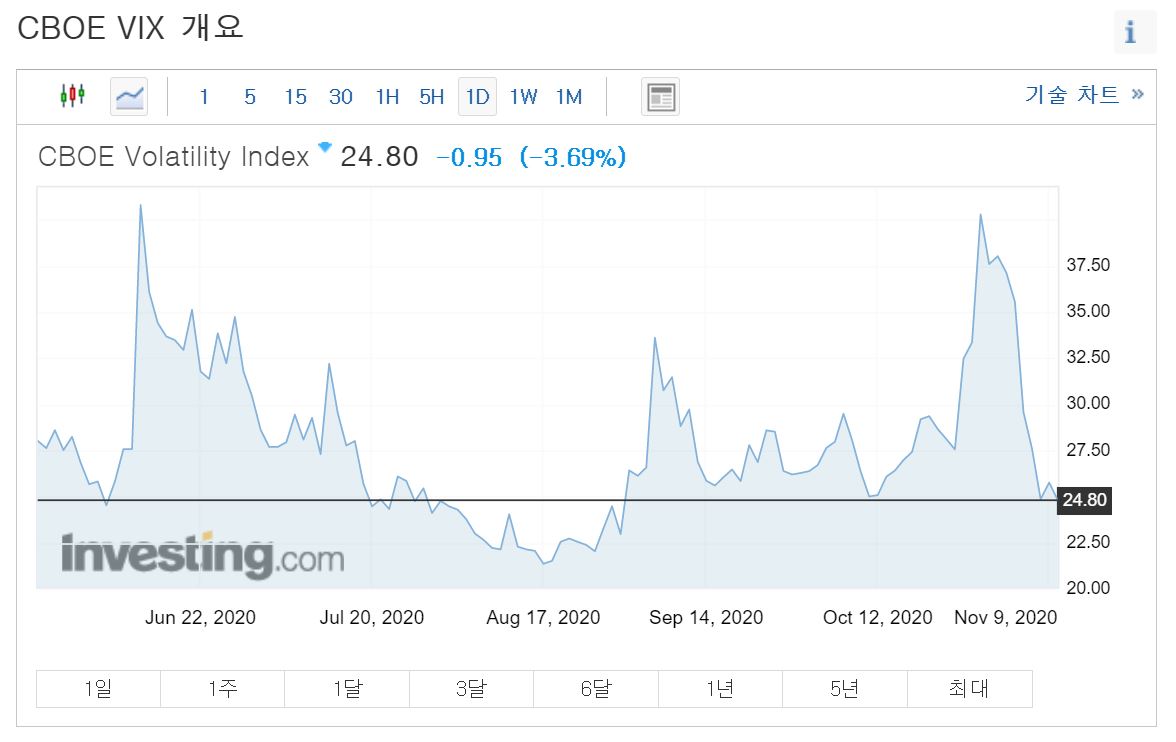Select the 1일 range tab
This screenshot has width=1176, height=742.
point(98,689)
